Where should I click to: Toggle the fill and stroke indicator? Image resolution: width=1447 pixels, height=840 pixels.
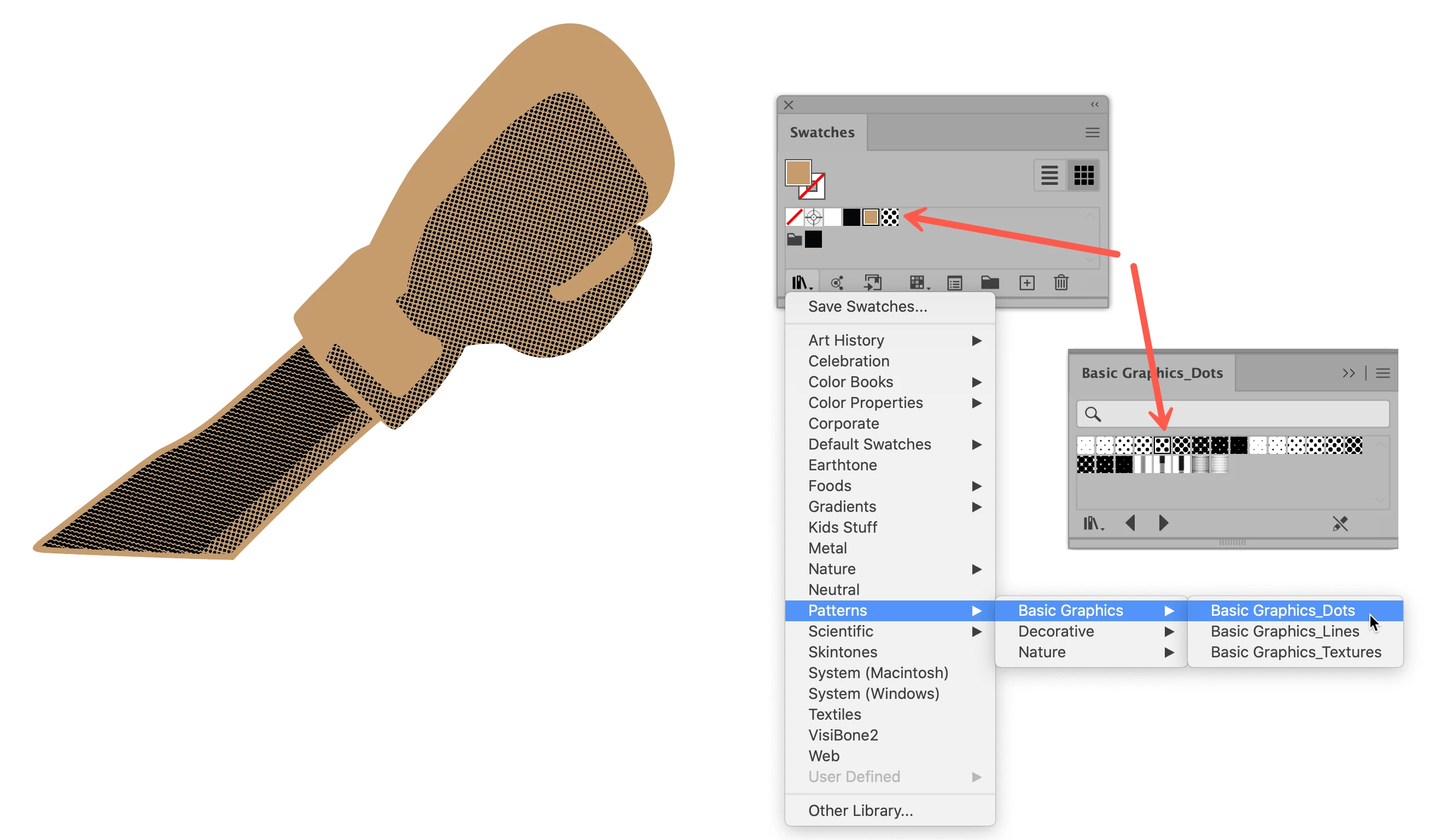click(805, 179)
